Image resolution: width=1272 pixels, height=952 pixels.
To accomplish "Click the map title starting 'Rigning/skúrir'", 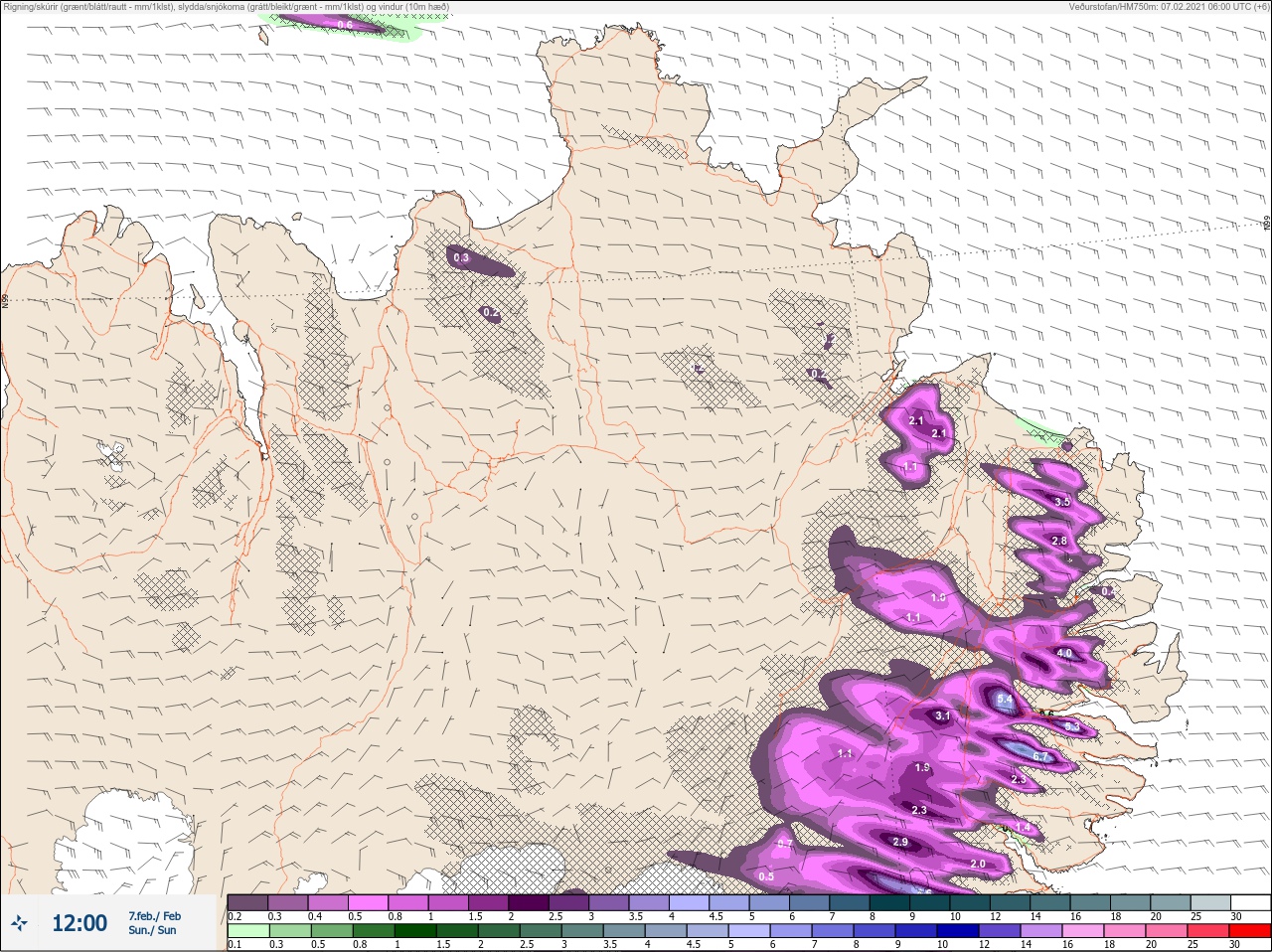I will [226, 7].
